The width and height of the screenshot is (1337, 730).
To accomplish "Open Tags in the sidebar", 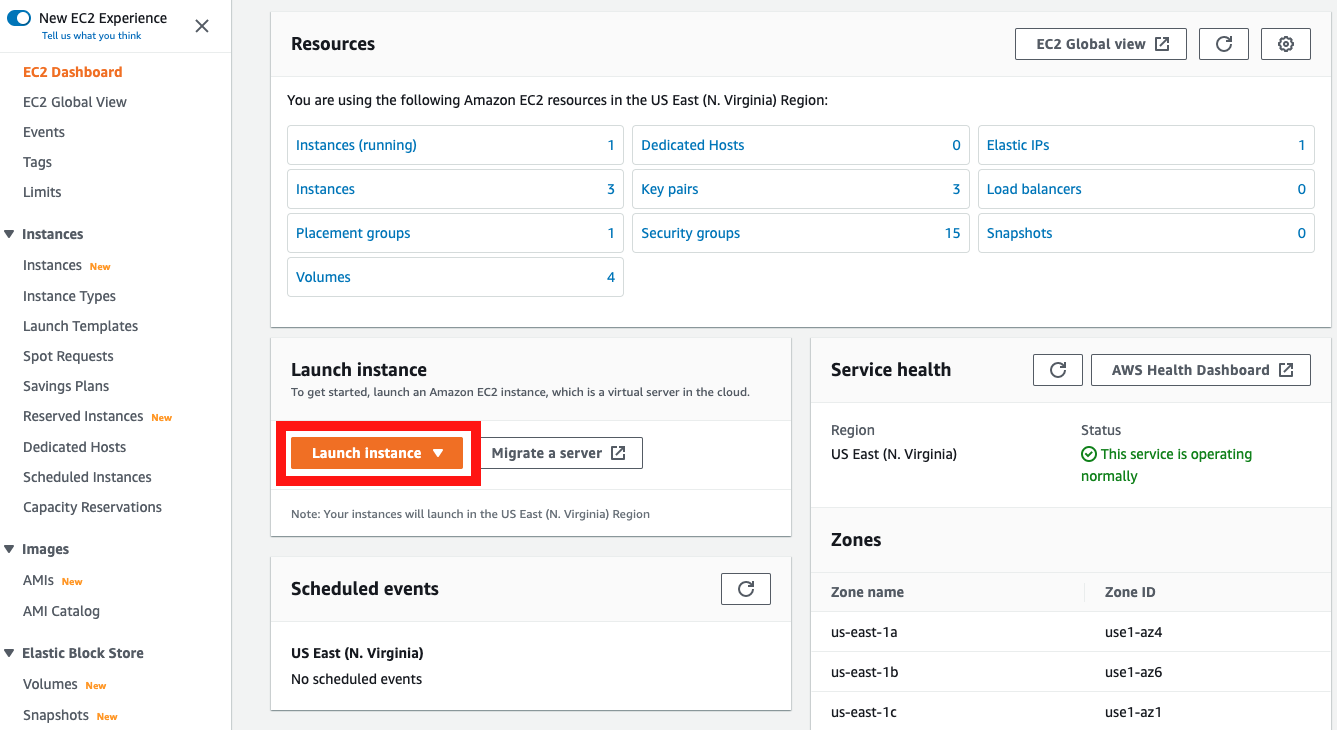I will (x=37, y=162).
